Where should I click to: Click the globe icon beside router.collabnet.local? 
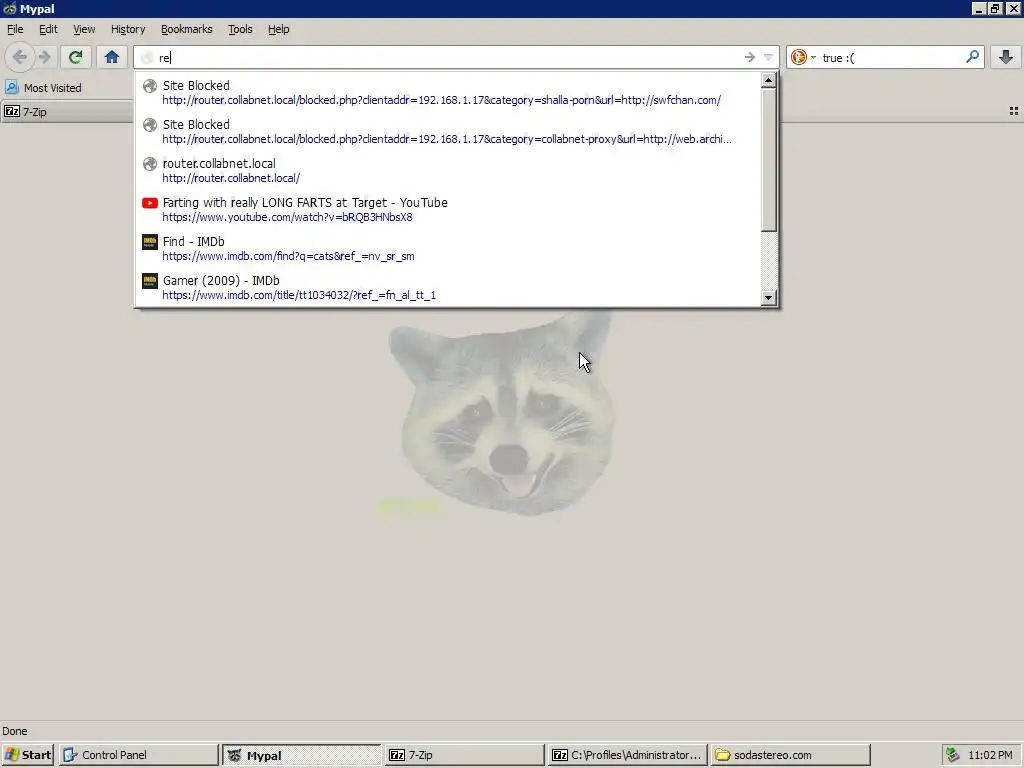point(150,164)
